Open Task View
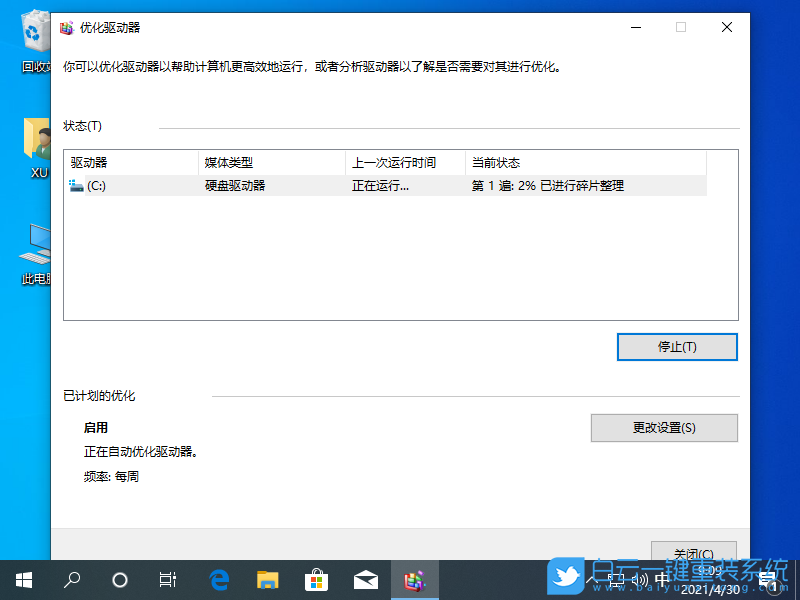Viewport: 800px width, 600px height. pyautogui.click(x=167, y=579)
